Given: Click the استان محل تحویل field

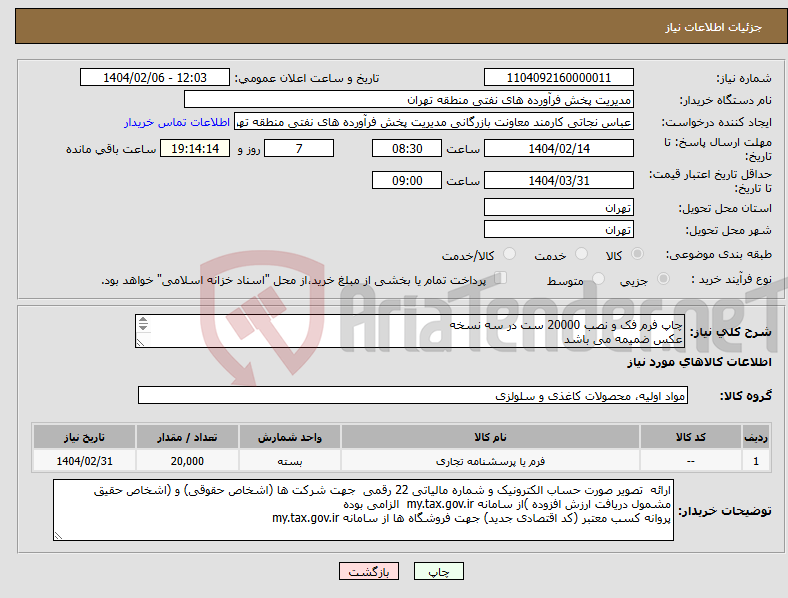Looking at the screenshot, I should click(559, 207).
